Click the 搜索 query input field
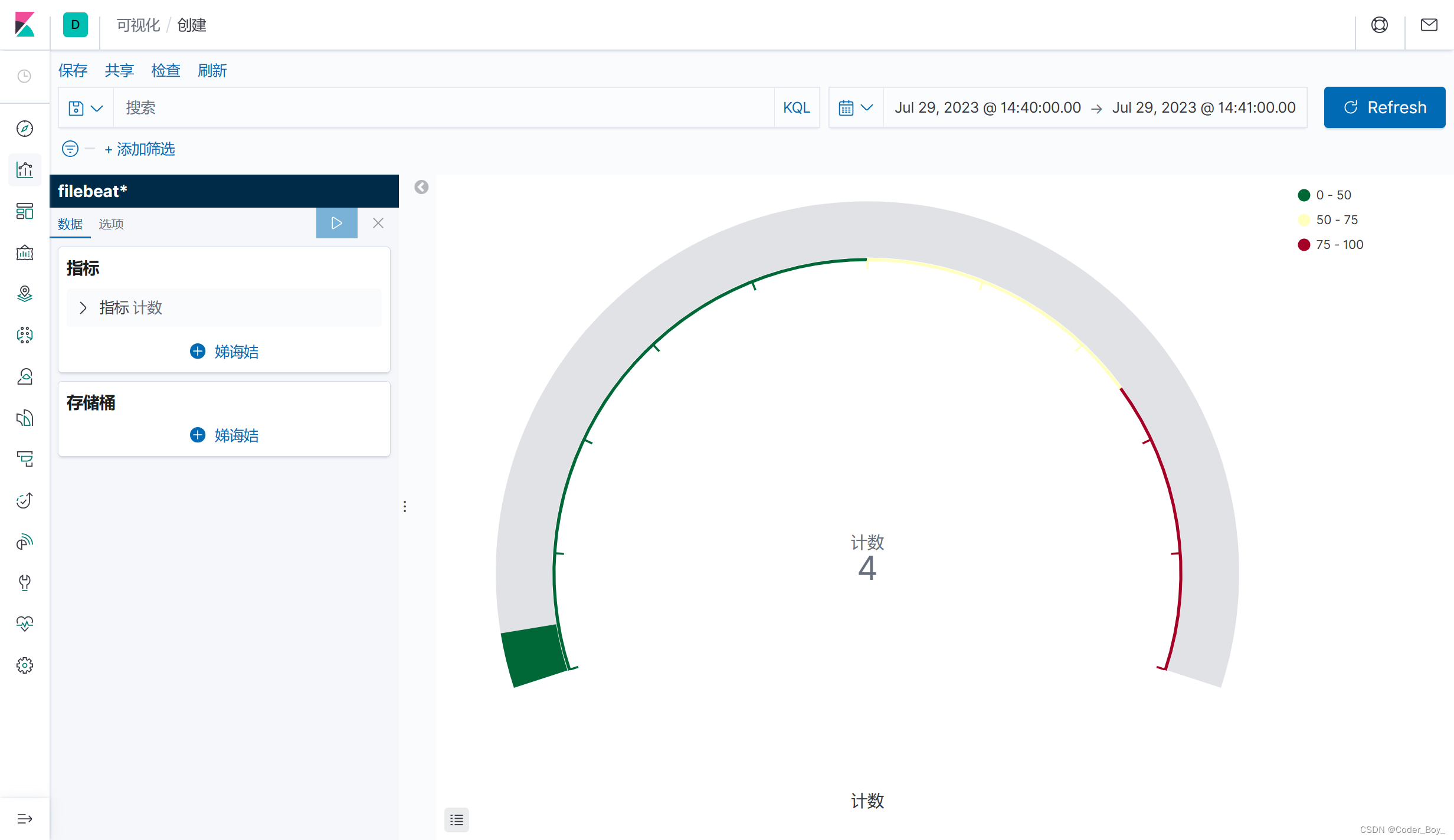 coord(443,107)
